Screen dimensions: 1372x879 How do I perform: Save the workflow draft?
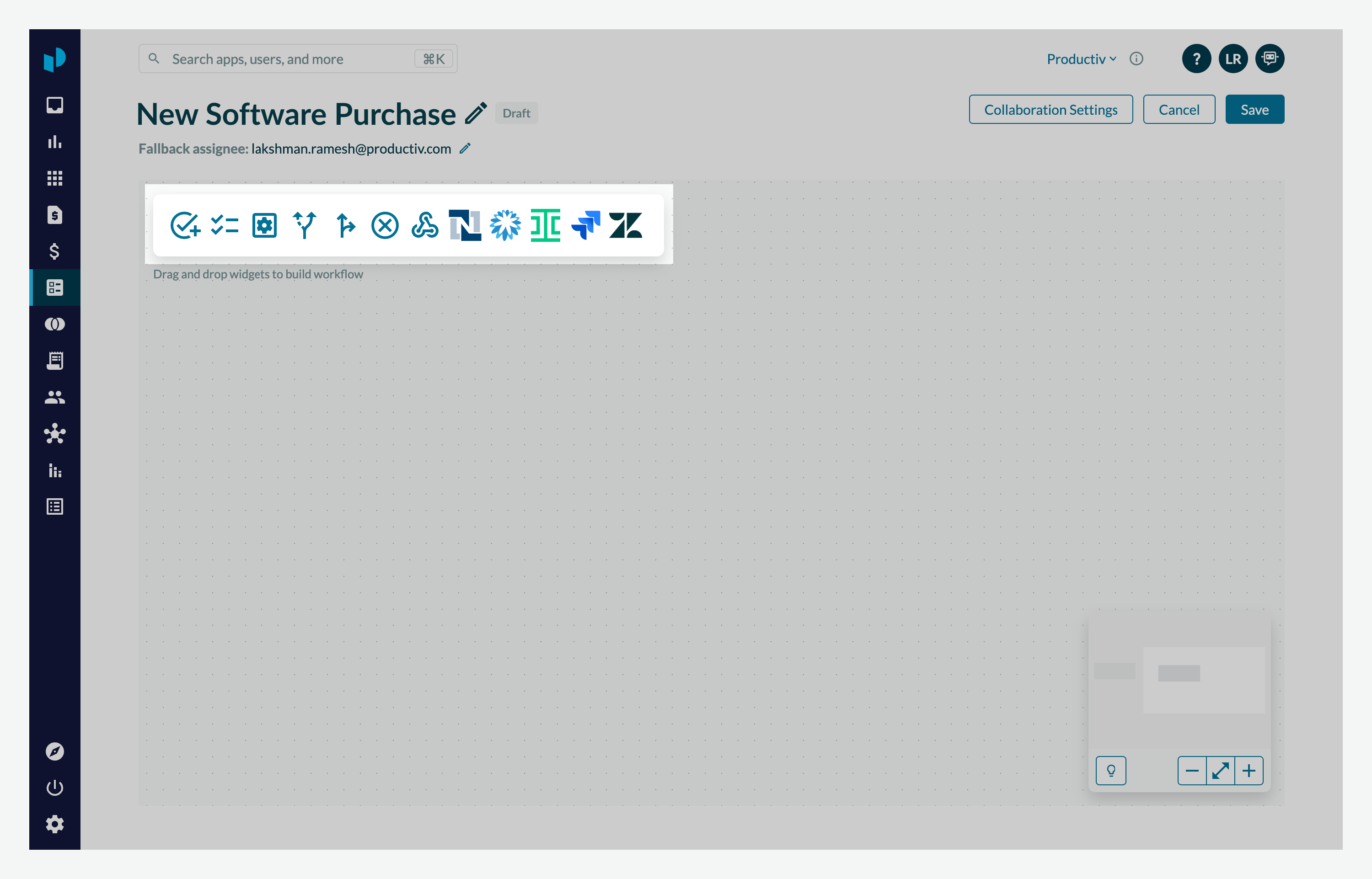(x=1254, y=110)
